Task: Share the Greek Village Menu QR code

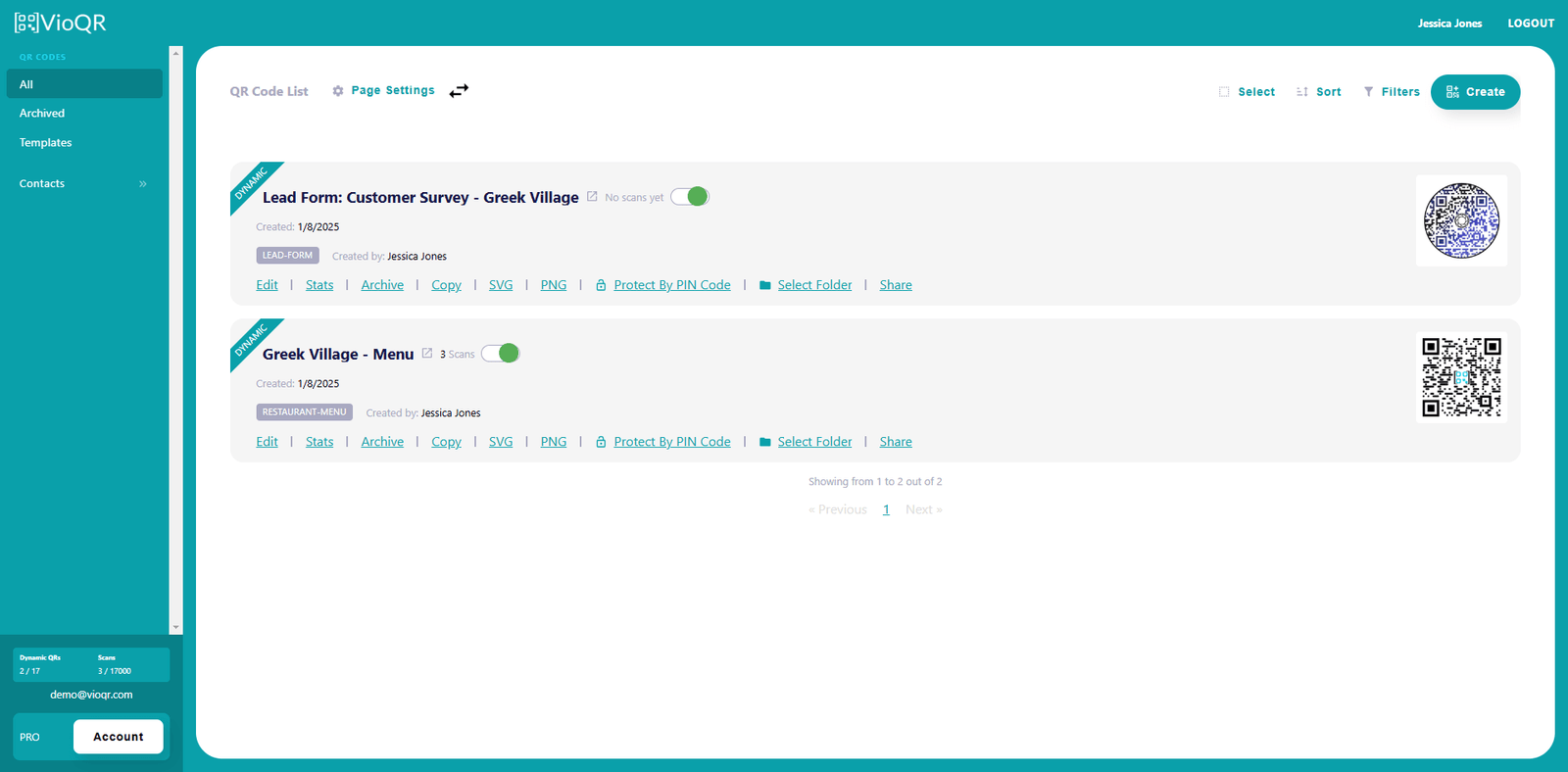Action: pyautogui.click(x=896, y=442)
